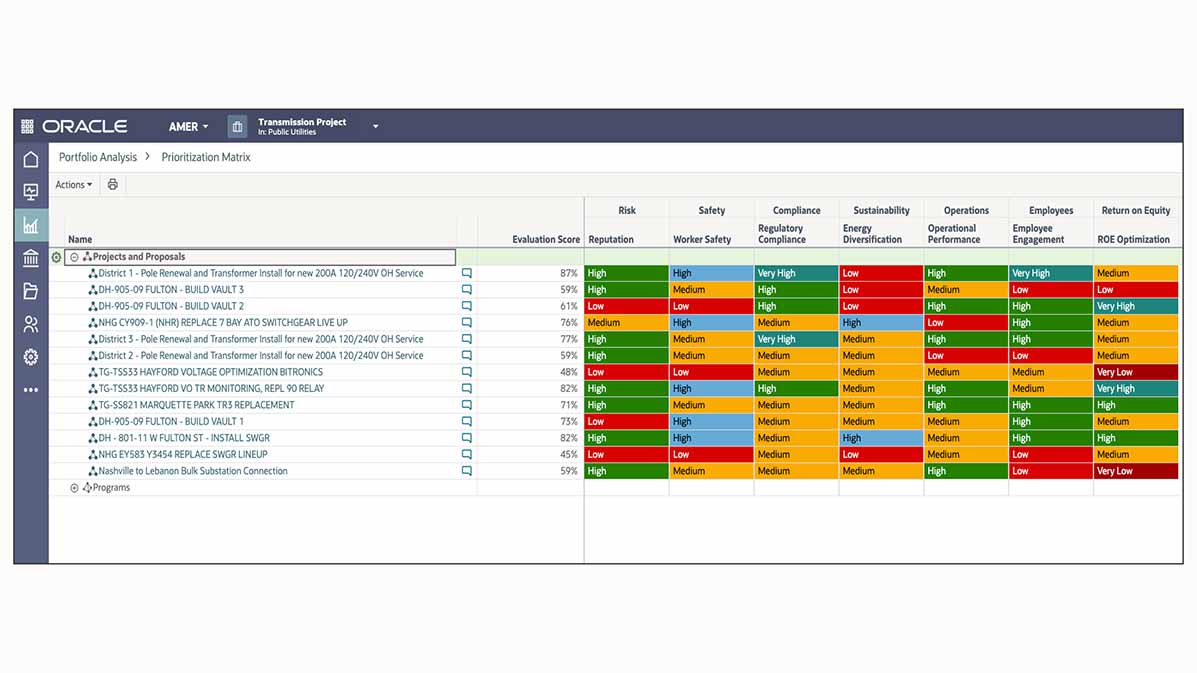
Task: Open the folder icon in the sidebar
Action: point(31,292)
